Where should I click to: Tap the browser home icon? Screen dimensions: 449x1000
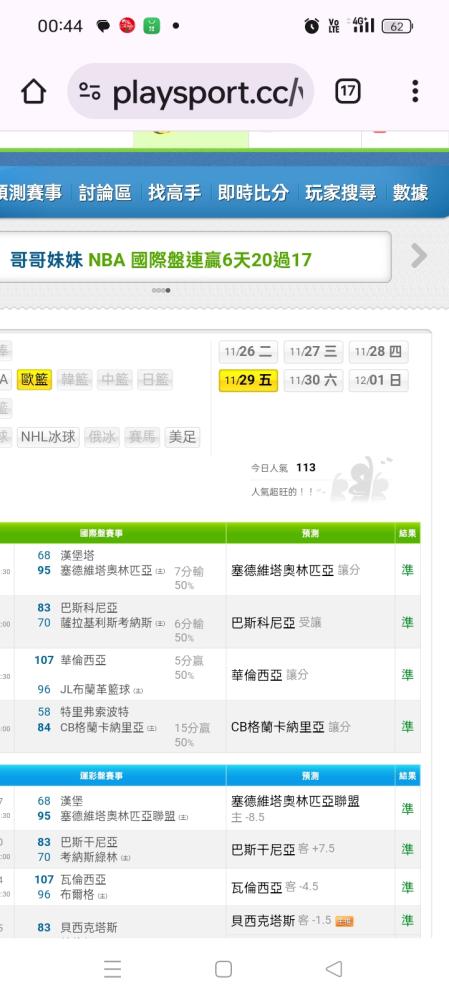[34, 92]
